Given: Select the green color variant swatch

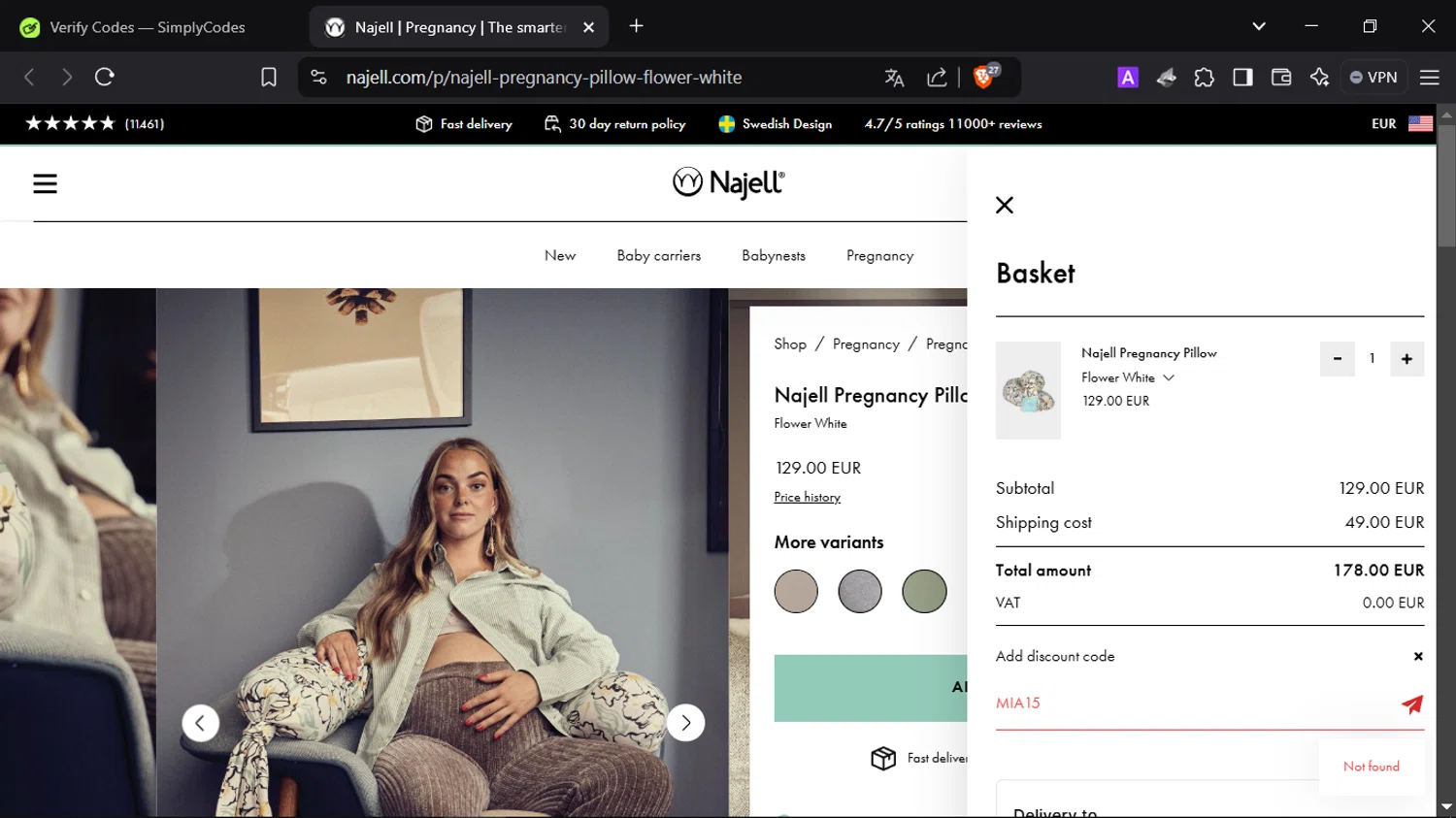Looking at the screenshot, I should [924, 591].
